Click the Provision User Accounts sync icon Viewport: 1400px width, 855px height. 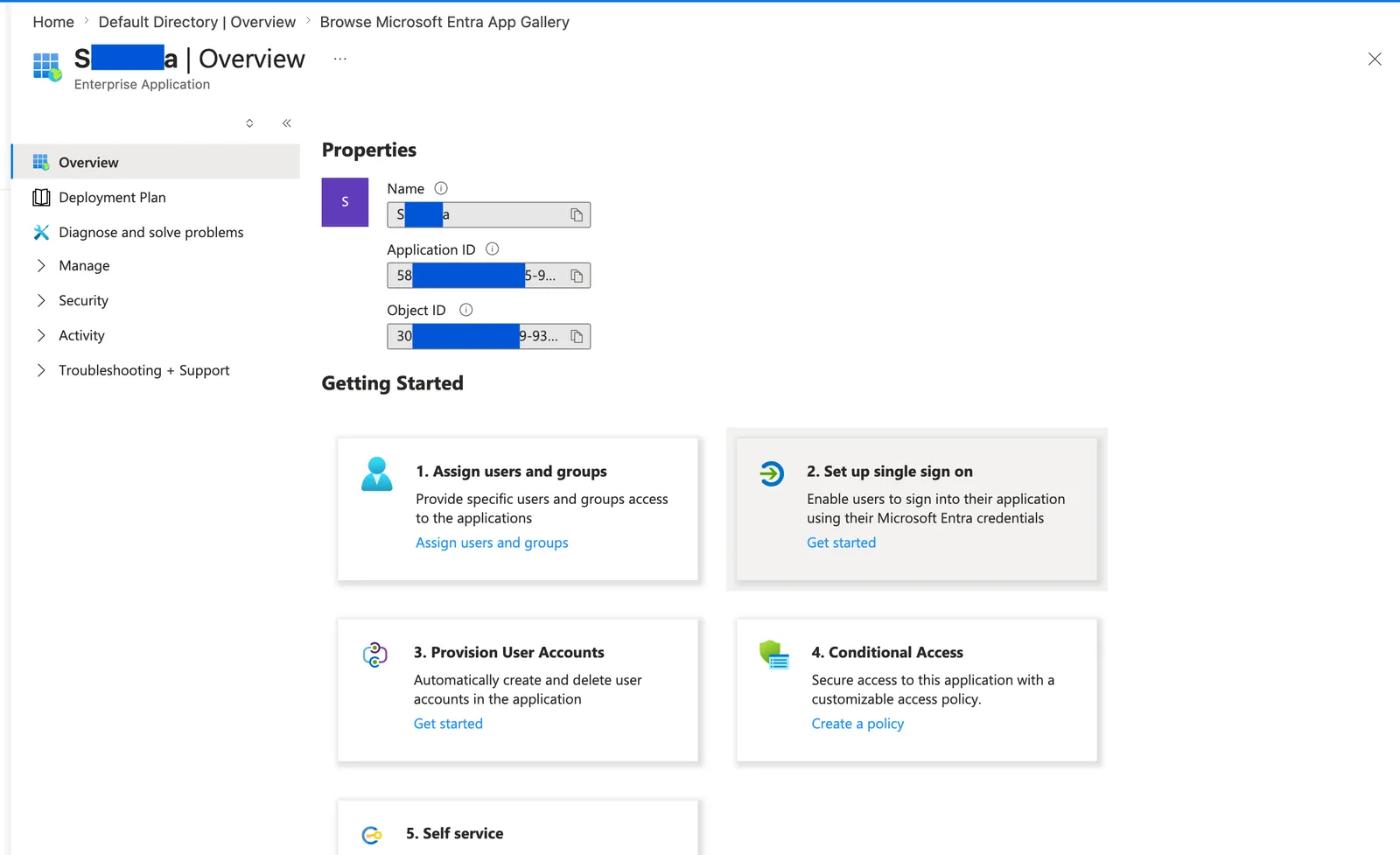pyautogui.click(x=375, y=655)
